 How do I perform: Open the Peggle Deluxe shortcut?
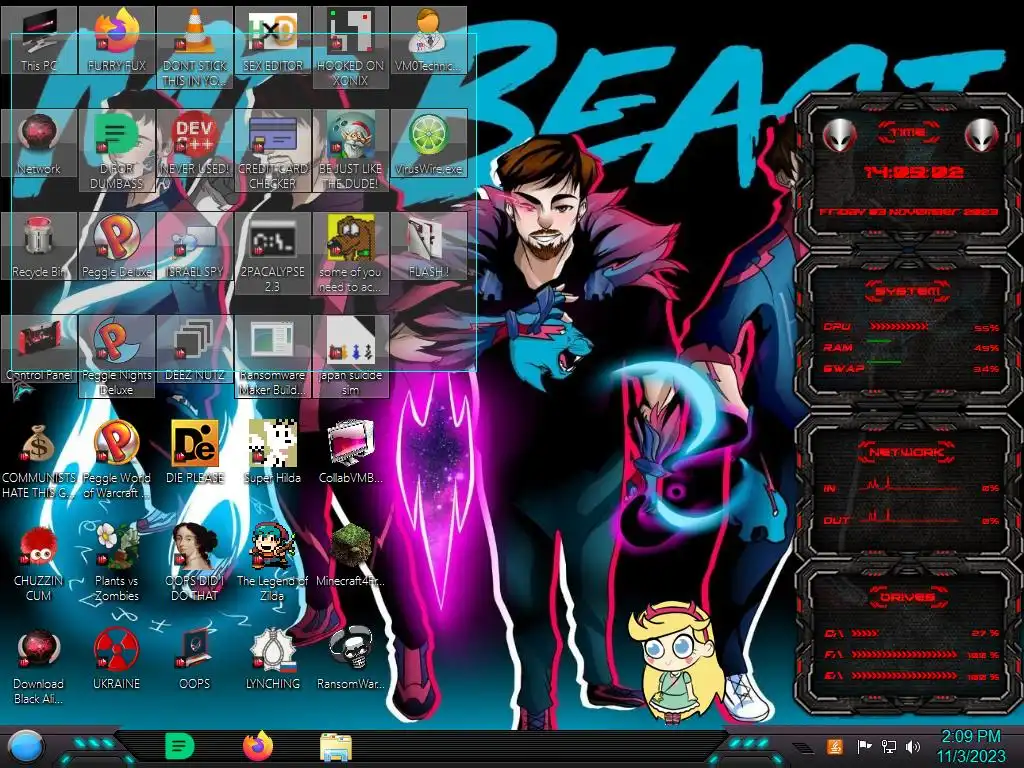tap(117, 246)
